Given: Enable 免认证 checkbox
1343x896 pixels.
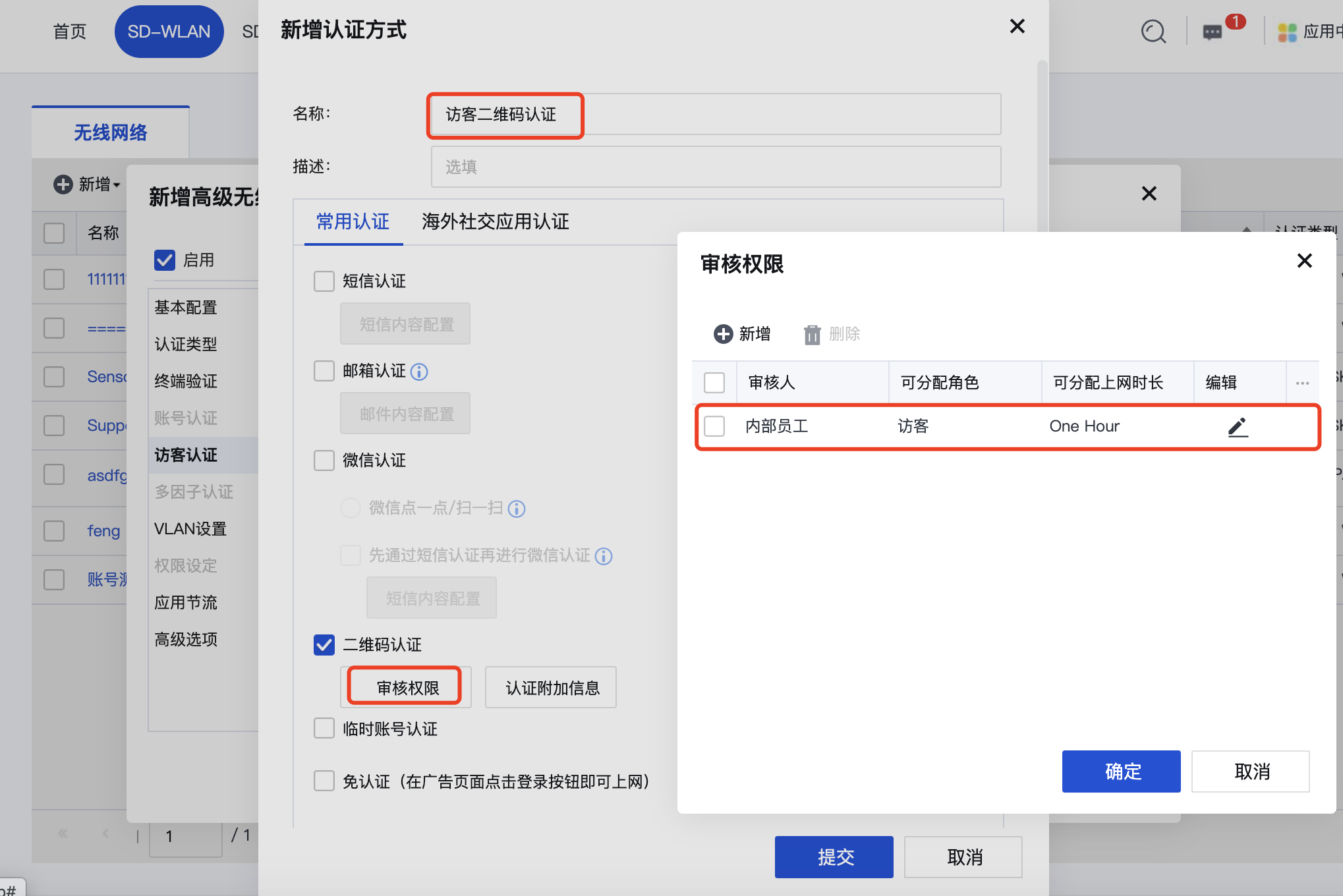Looking at the screenshot, I should (x=324, y=781).
